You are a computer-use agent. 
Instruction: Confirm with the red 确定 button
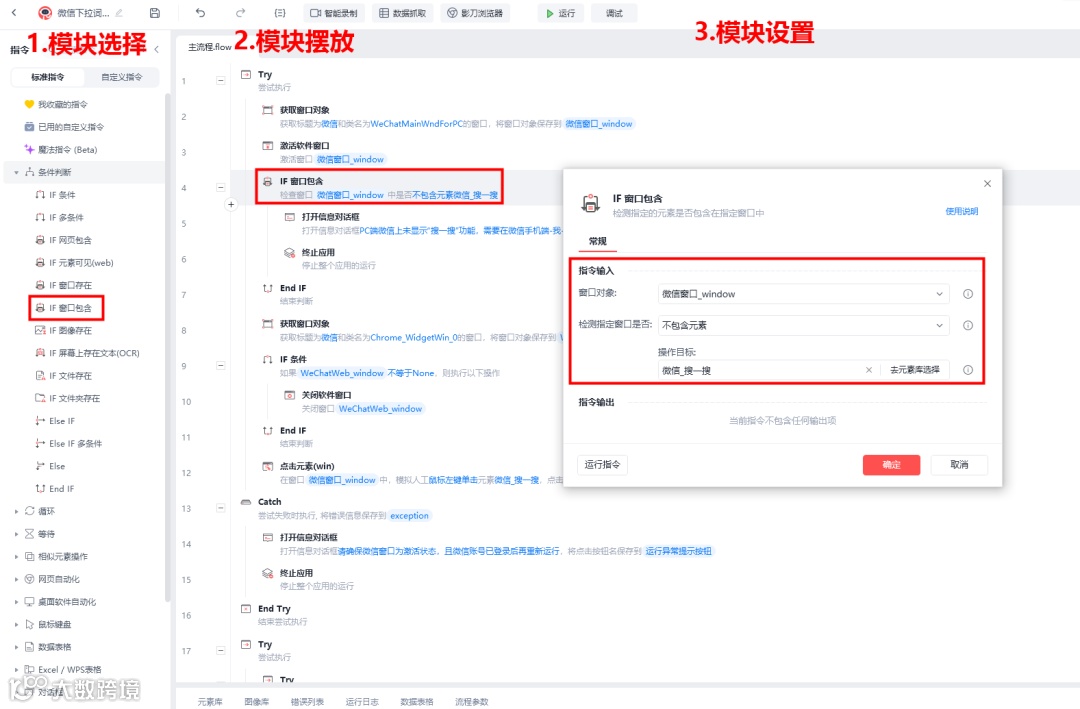(891, 465)
